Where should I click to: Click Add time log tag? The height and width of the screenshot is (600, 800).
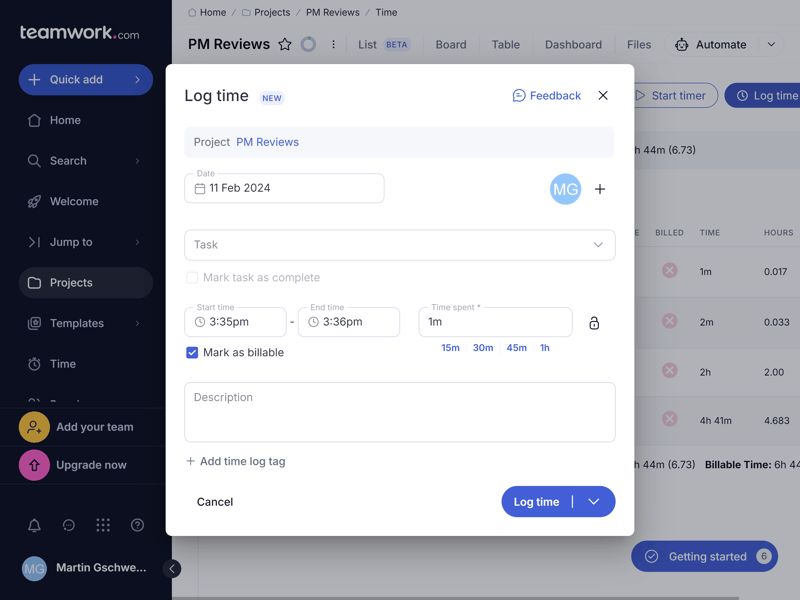click(236, 461)
